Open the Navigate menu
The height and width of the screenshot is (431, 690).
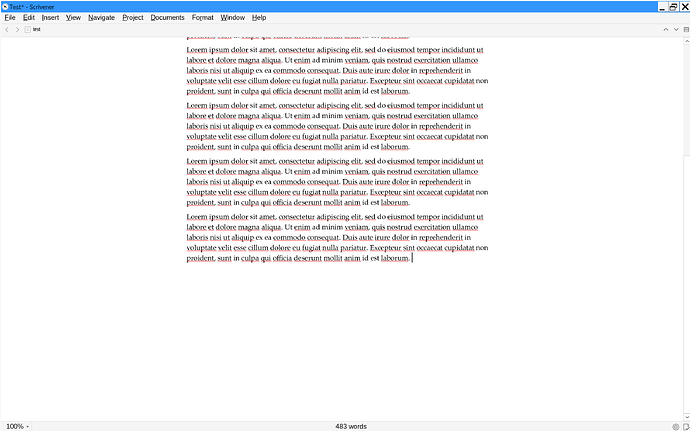[101, 18]
